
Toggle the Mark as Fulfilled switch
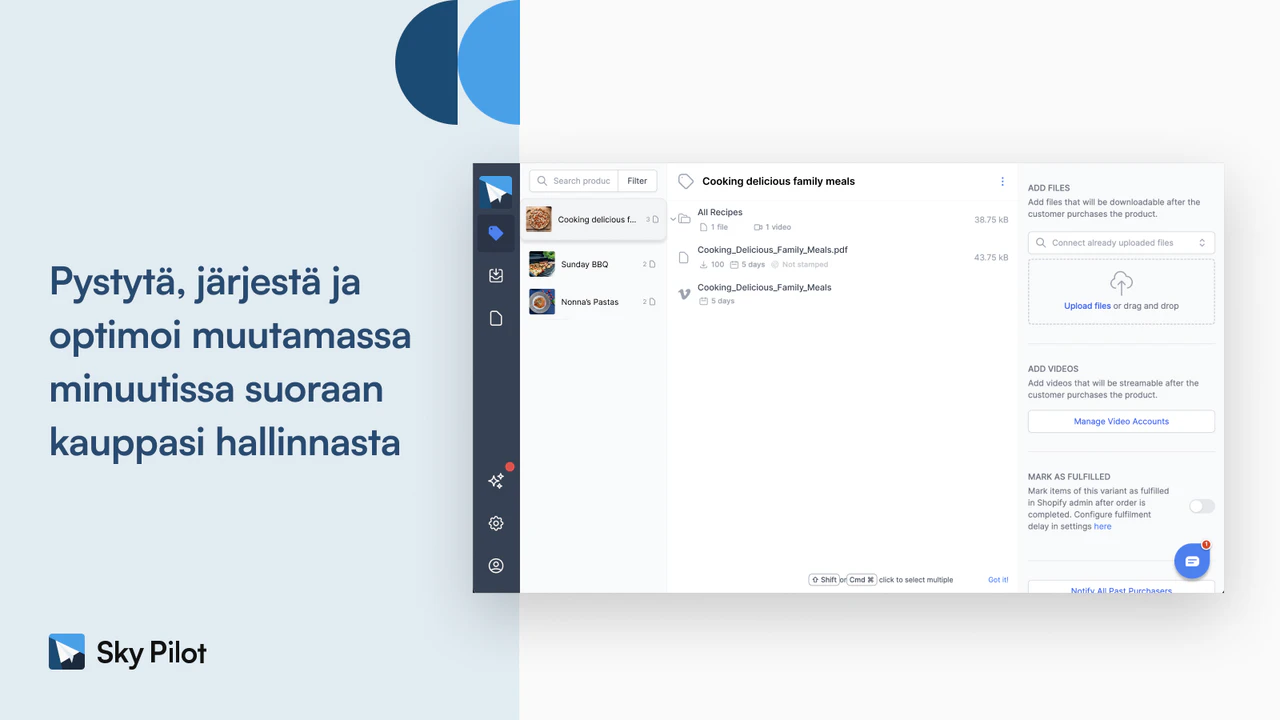pos(1201,506)
